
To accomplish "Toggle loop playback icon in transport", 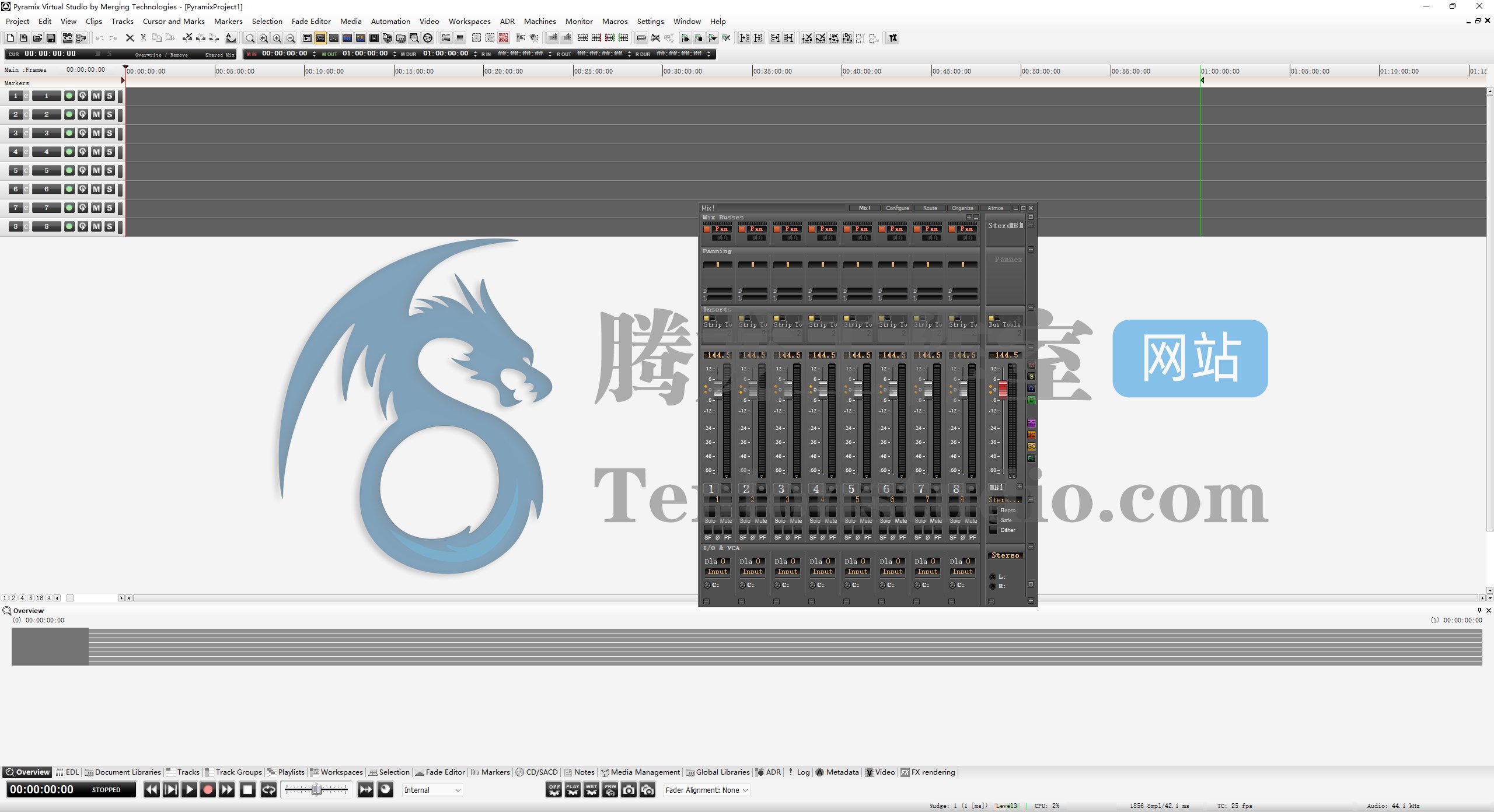I will coord(268,790).
